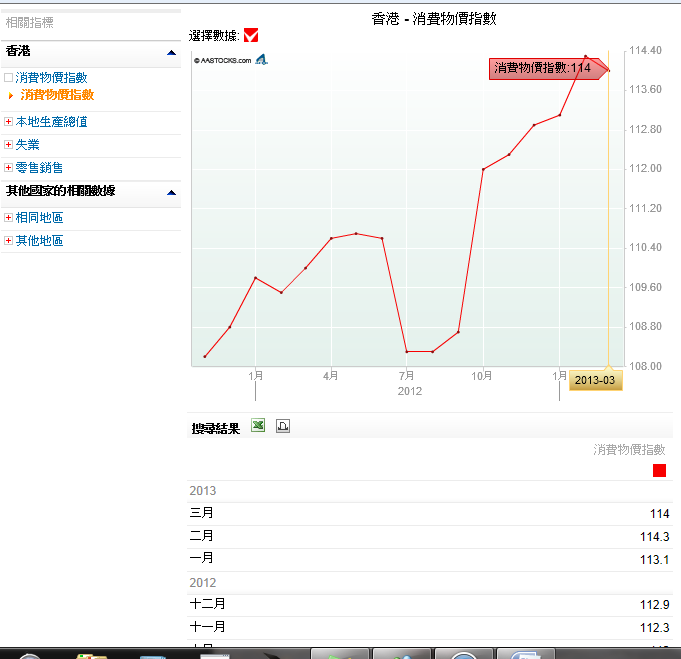The height and width of the screenshot is (659, 681).
Task: Expand the 零售銷售 tree node
Action: click(x=8, y=167)
